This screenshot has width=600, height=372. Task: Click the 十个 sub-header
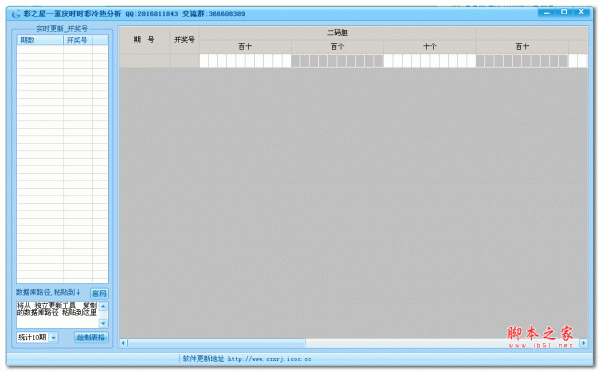tap(430, 47)
